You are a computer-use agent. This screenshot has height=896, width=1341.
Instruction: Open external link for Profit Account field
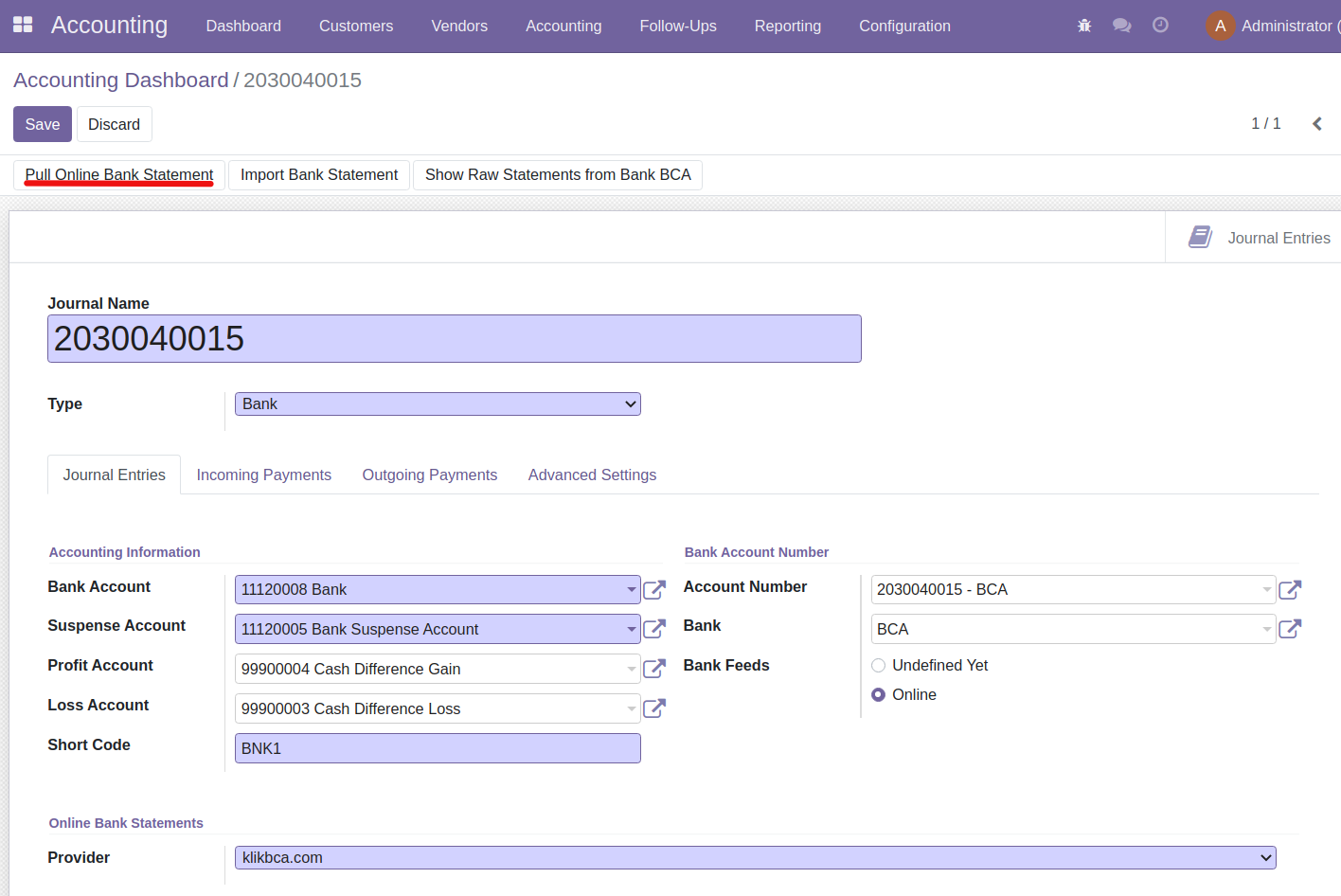coord(654,669)
